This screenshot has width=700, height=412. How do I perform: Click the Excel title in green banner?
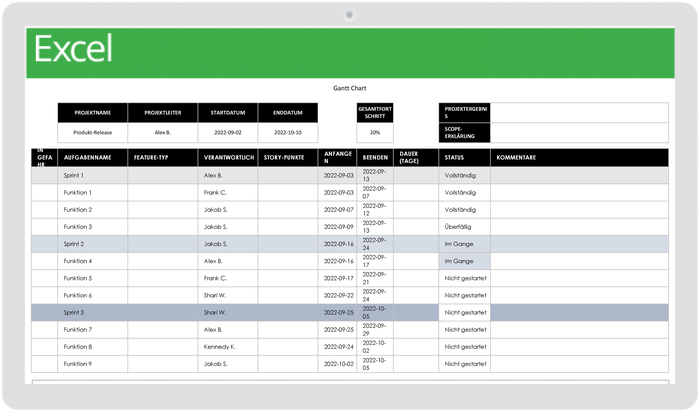coord(73,49)
